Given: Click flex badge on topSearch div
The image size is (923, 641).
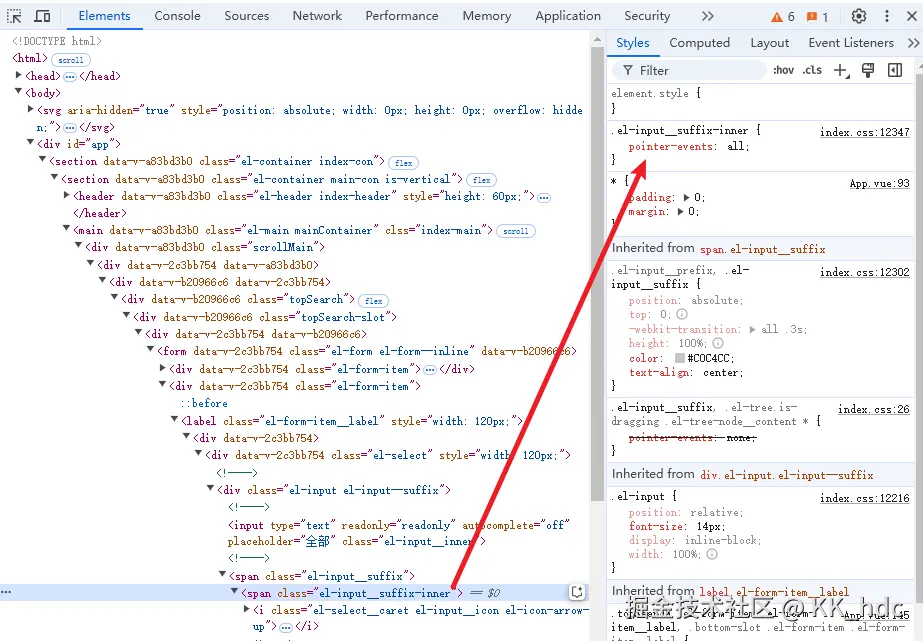Looking at the screenshot, I should pos(373,301).
